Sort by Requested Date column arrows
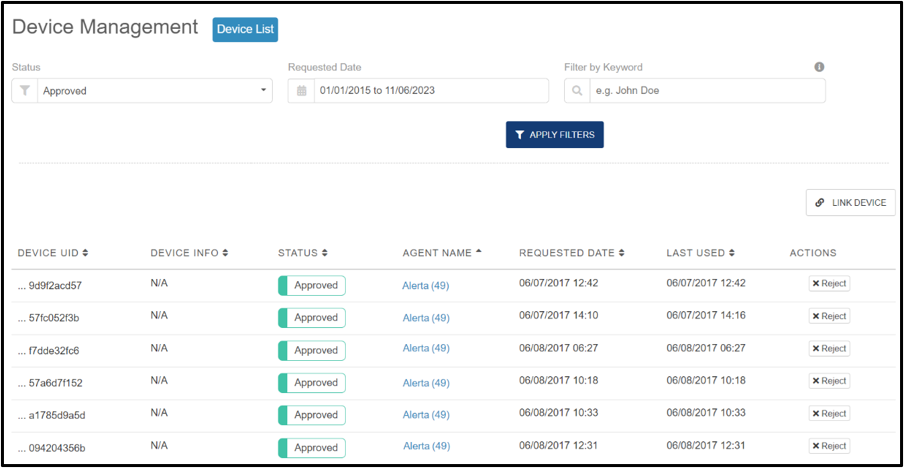 tap(622, 253)
